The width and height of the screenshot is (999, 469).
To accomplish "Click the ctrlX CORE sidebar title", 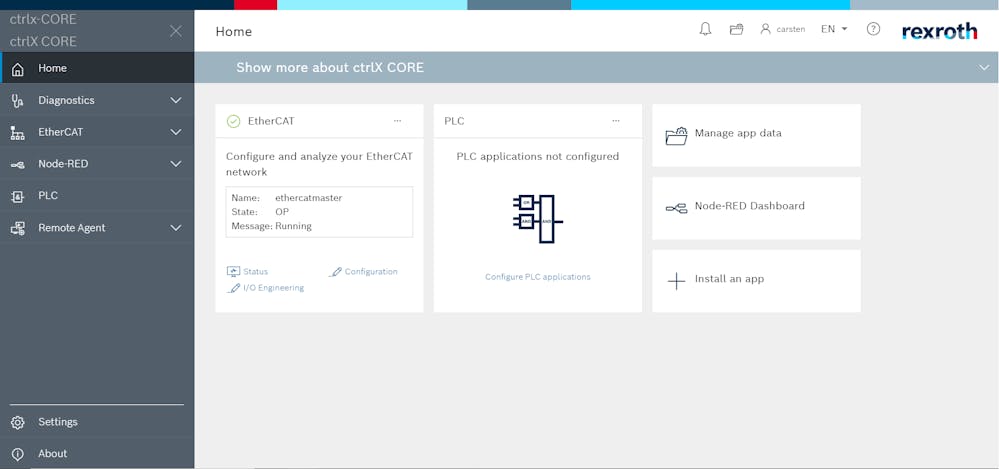I will [x=43, y=41].
